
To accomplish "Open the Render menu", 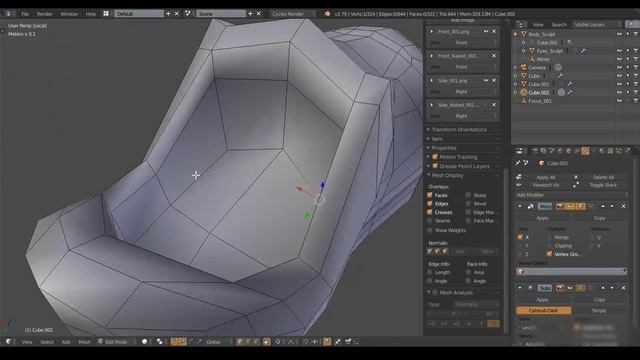I will click(44, 14).
